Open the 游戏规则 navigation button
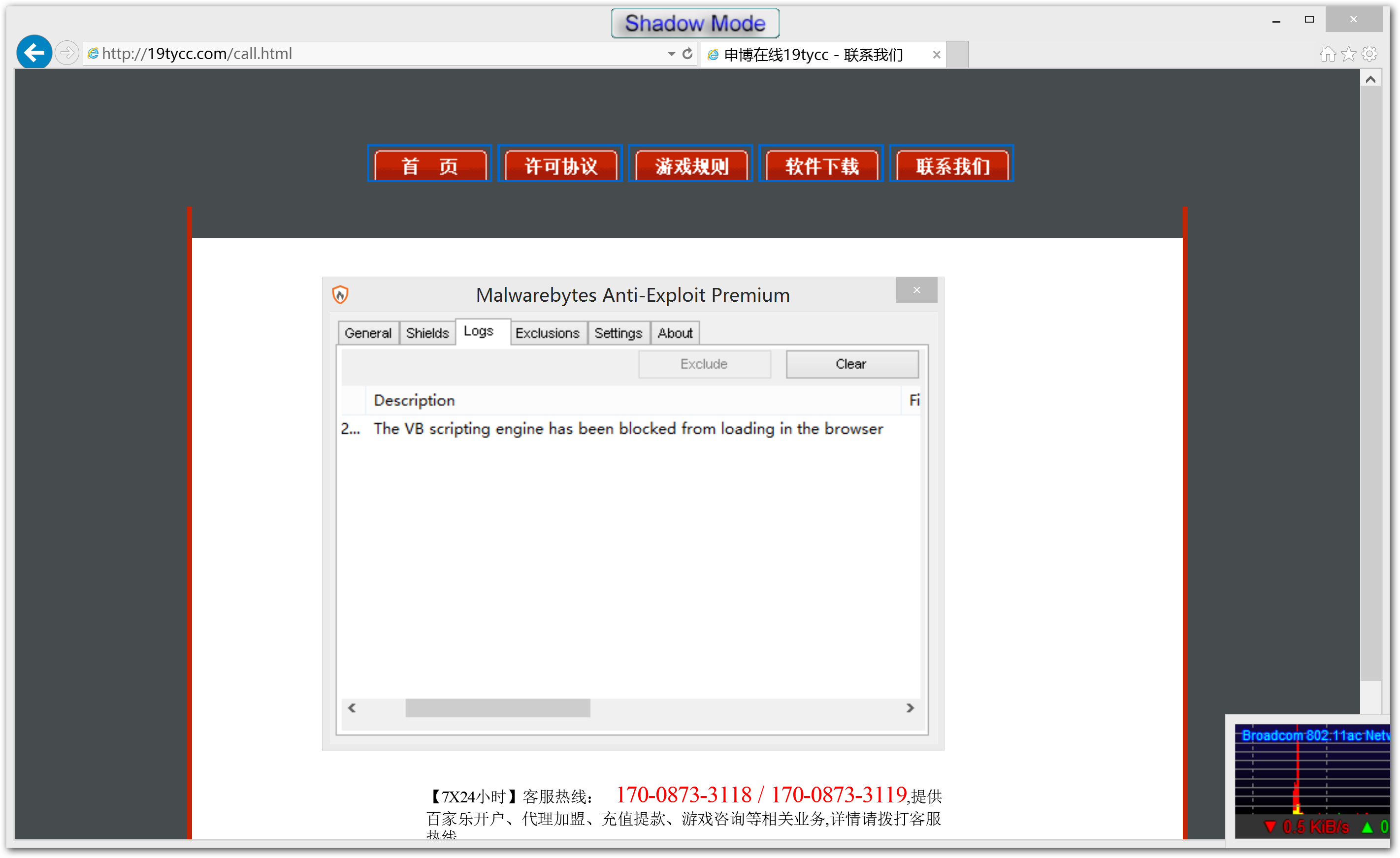 691,164
